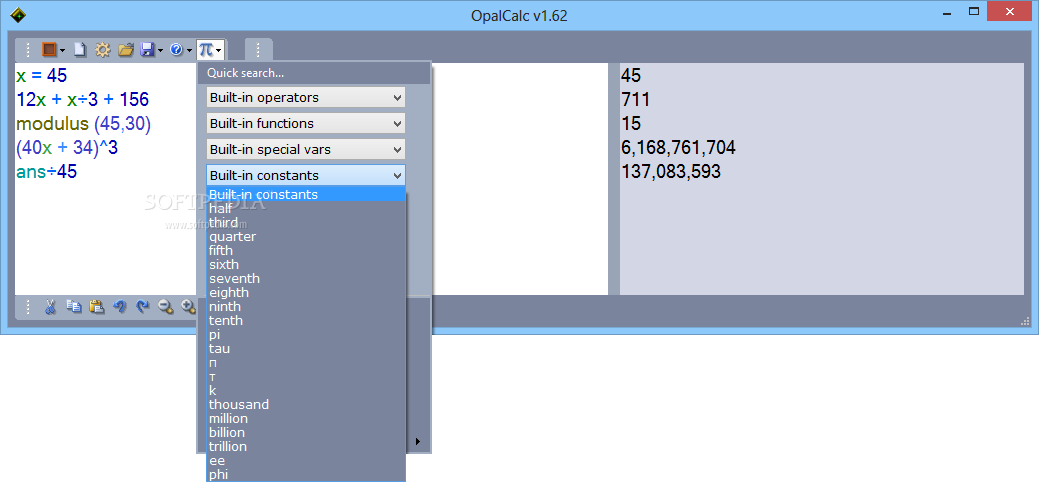
Task: Open settings with the gear icon
Action: [102, 49]
